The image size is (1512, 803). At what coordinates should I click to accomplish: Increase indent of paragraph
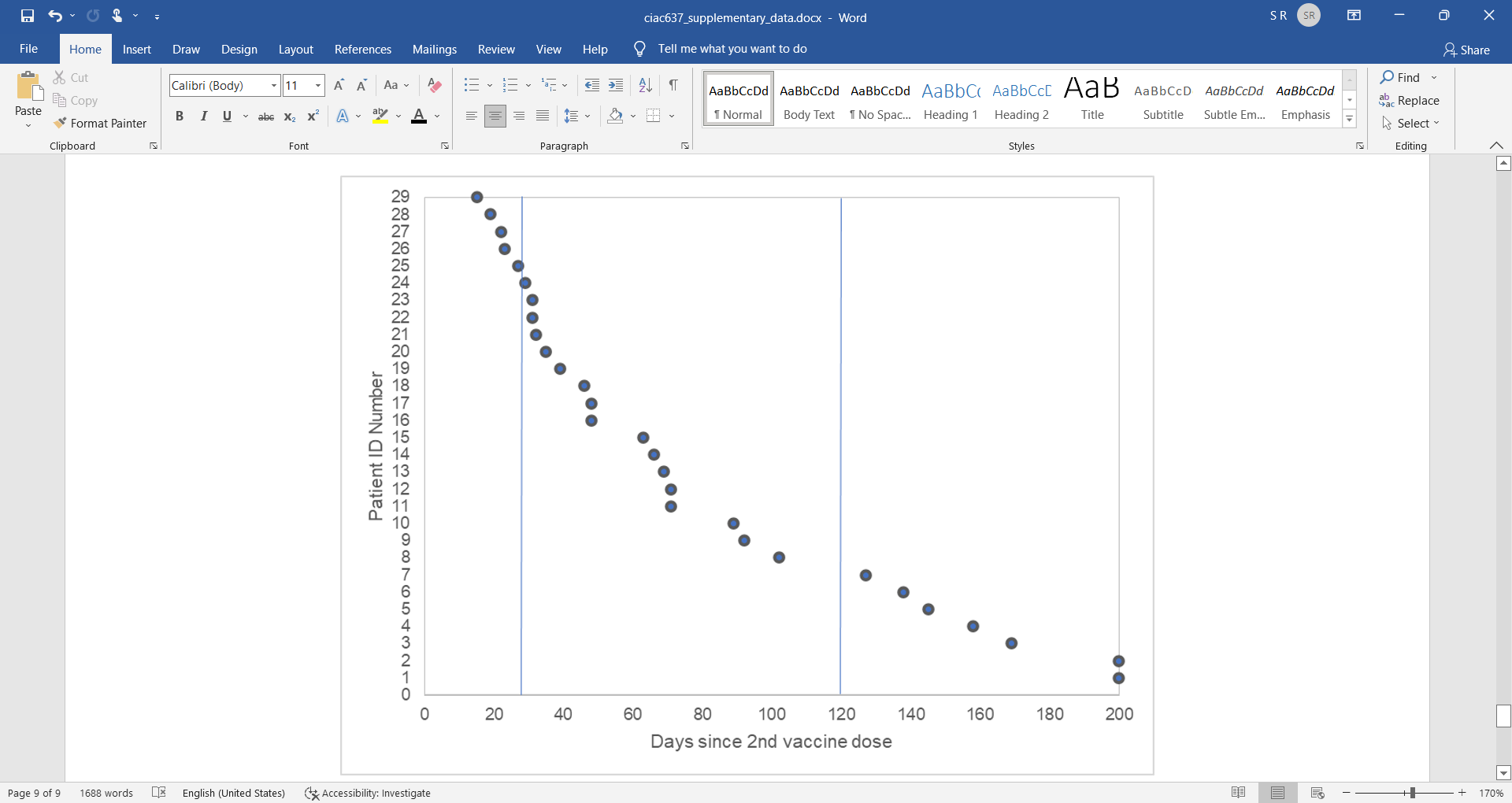pyautogui.click(x=616, y=85)
